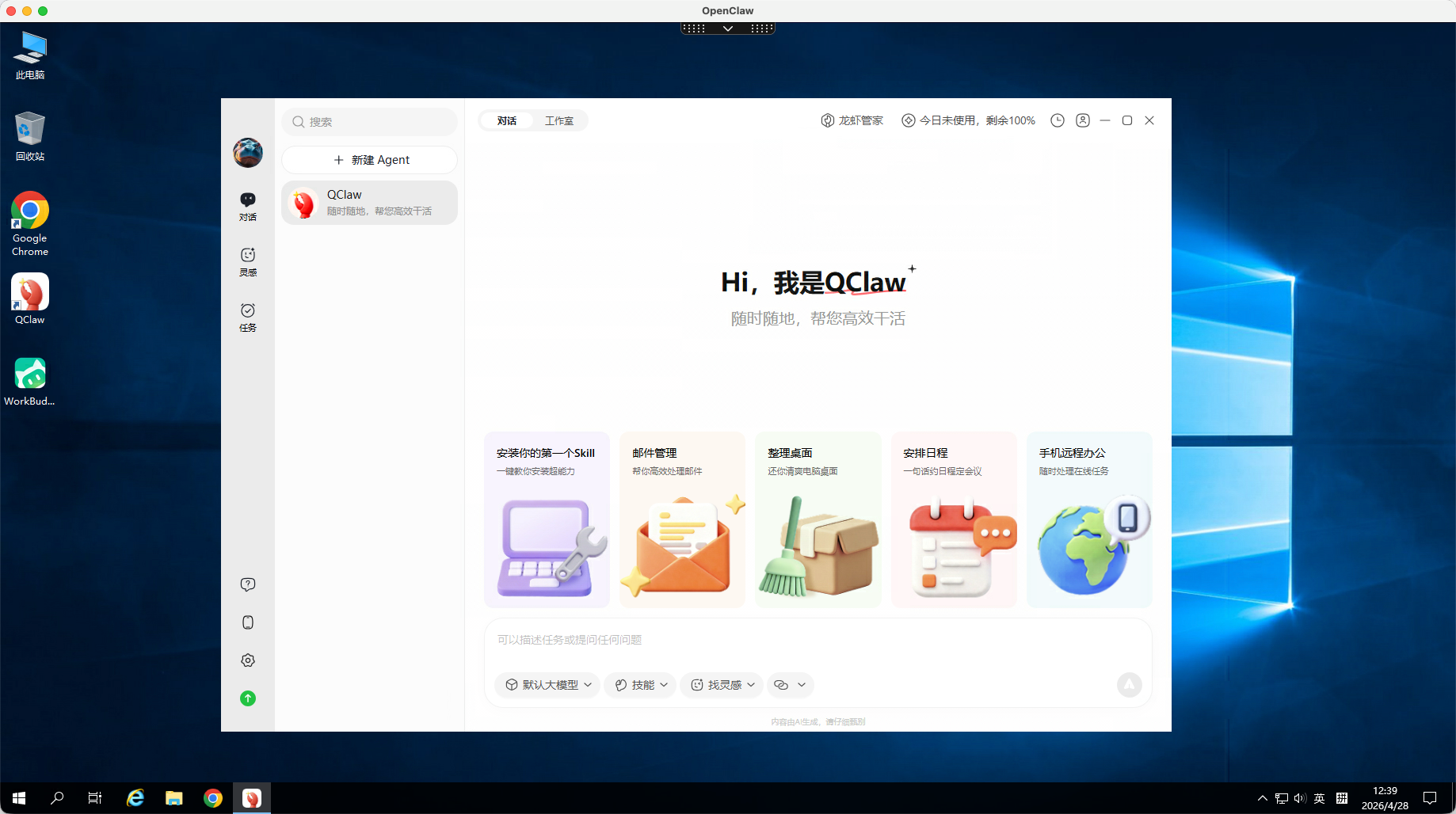Open the 对话 sidebar section
The image size is (1456, 814).
248,206
